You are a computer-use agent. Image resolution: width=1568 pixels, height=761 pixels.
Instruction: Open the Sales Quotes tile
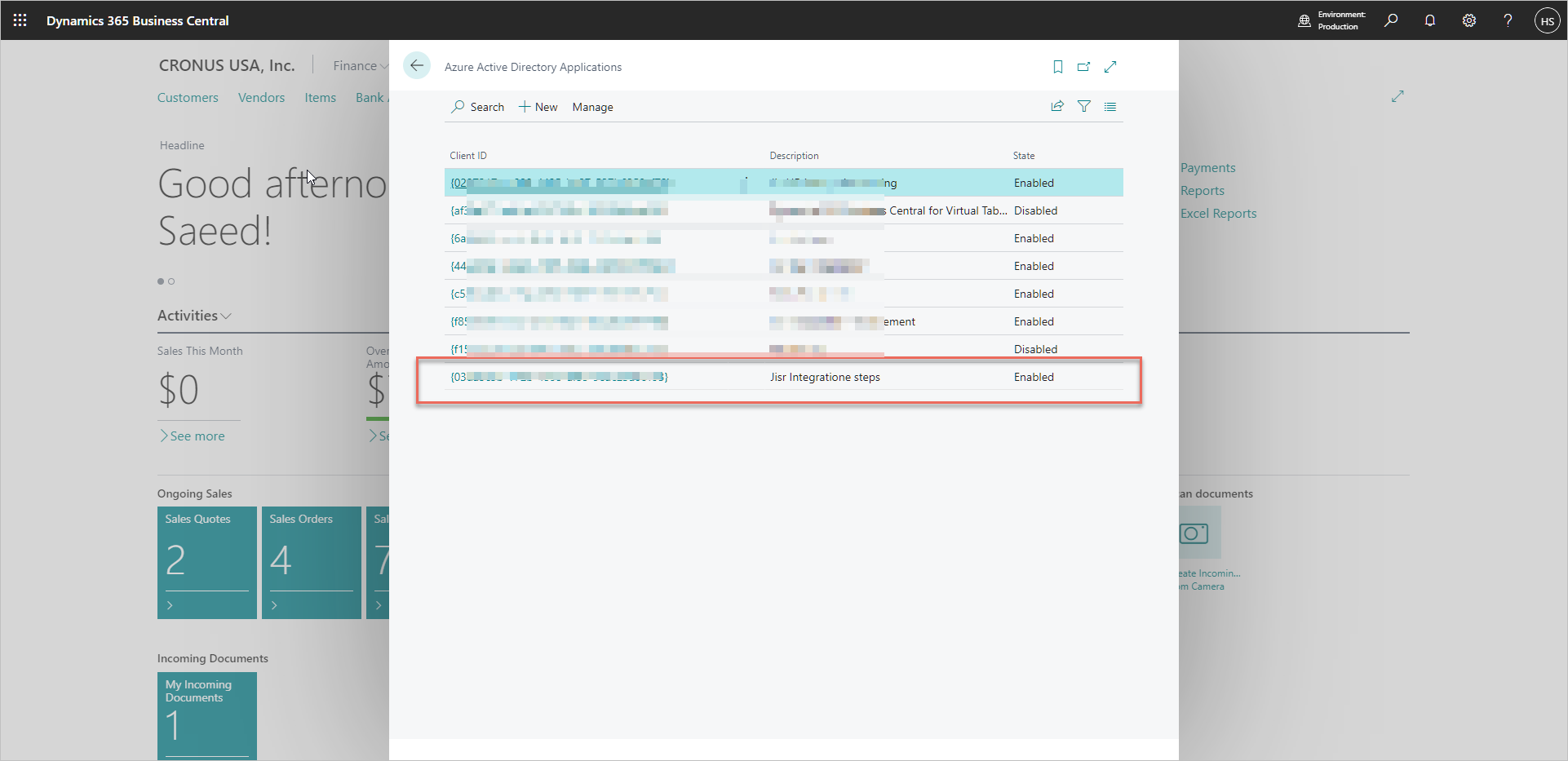coord(206,562)
